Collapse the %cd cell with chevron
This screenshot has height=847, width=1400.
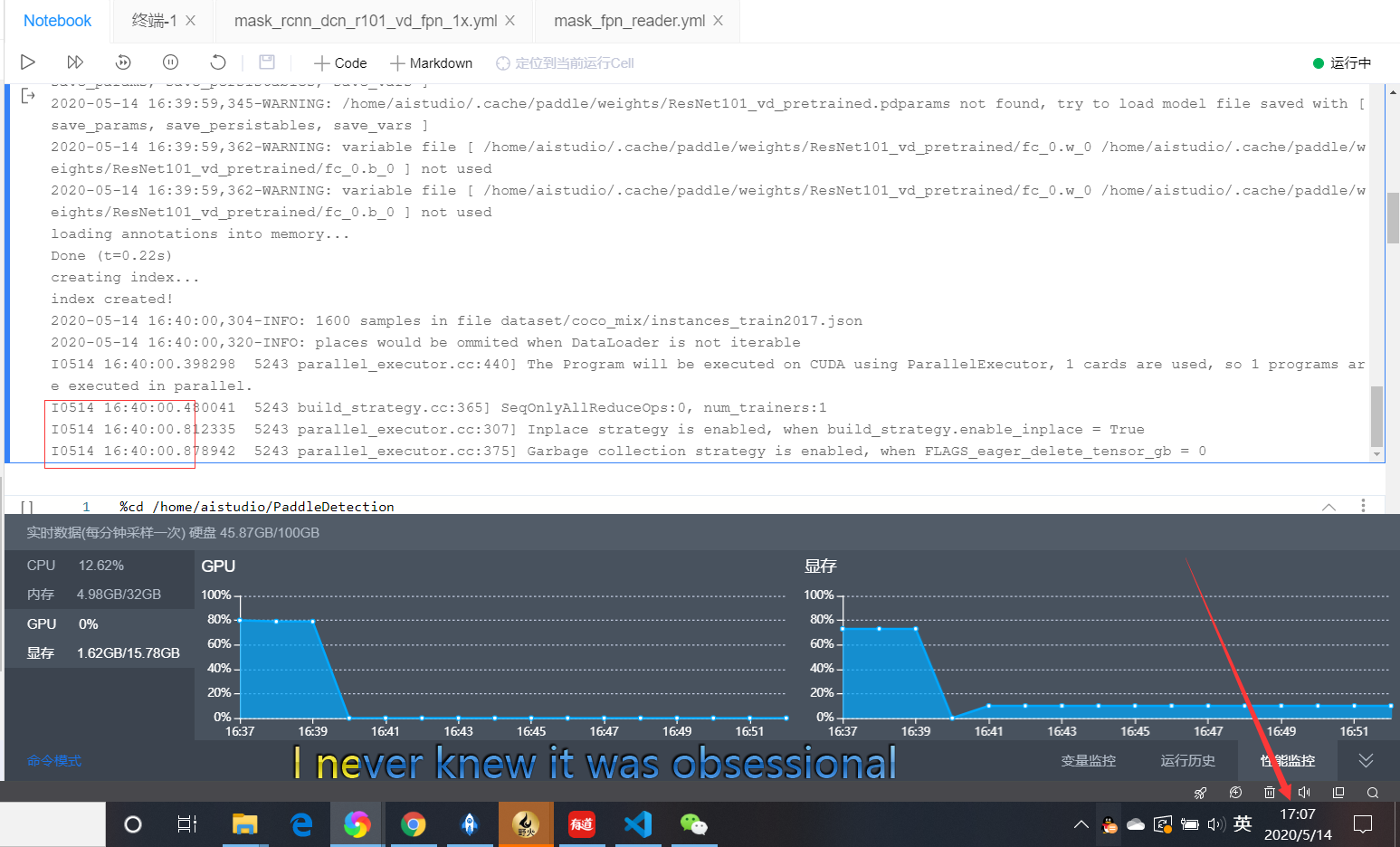[x=1329, y=507]
